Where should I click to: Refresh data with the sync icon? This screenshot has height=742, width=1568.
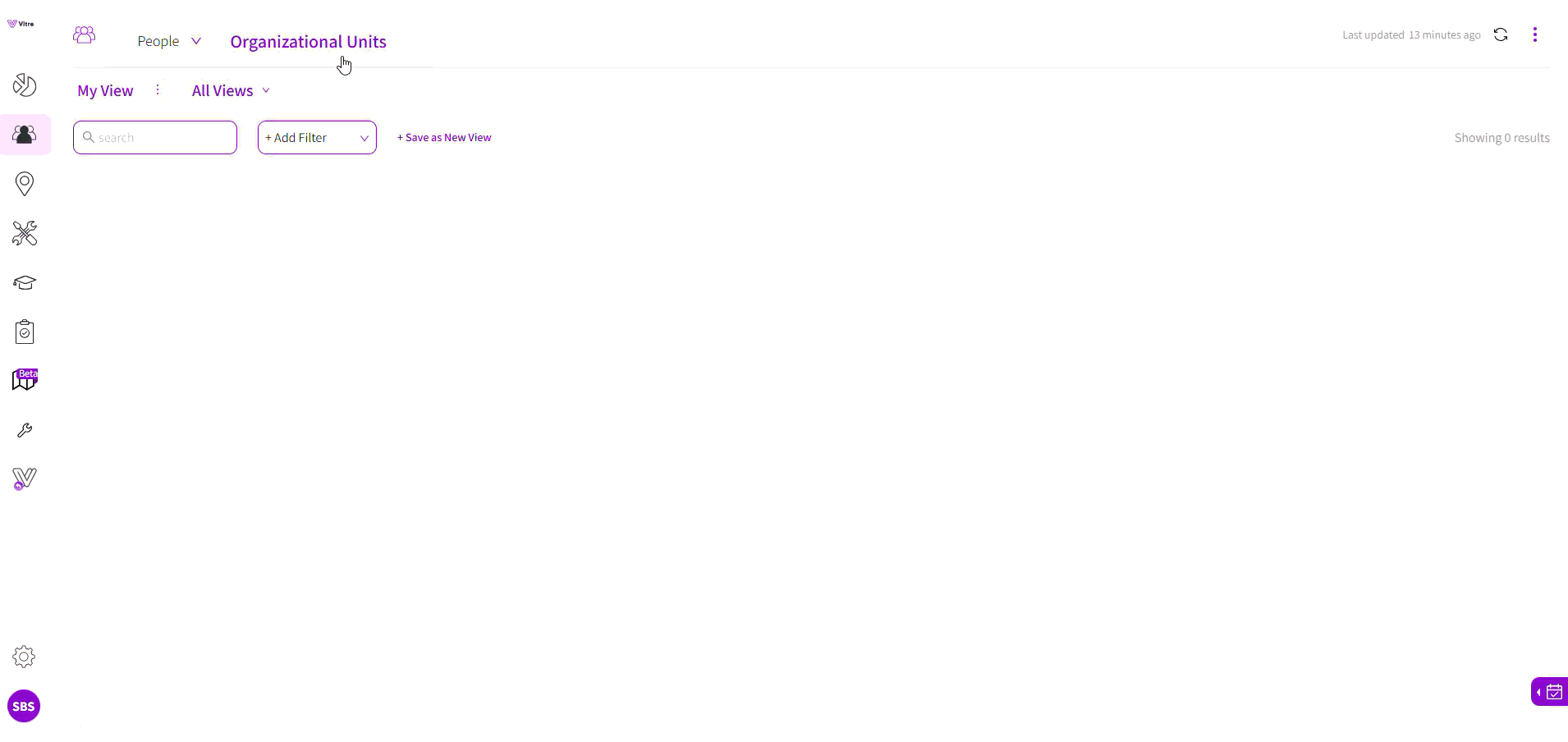coord(1501,34)
